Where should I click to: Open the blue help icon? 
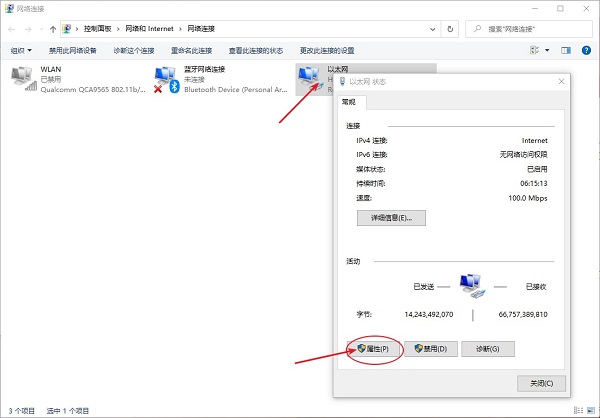pos(586,50)
